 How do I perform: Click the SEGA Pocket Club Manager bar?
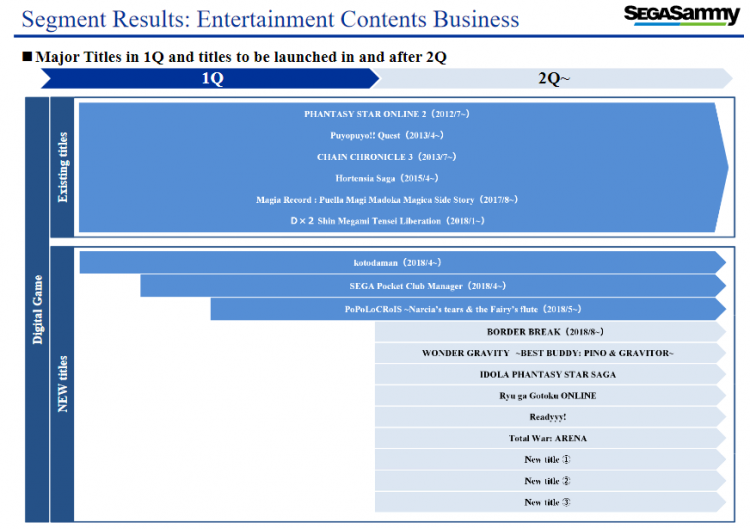430,286
